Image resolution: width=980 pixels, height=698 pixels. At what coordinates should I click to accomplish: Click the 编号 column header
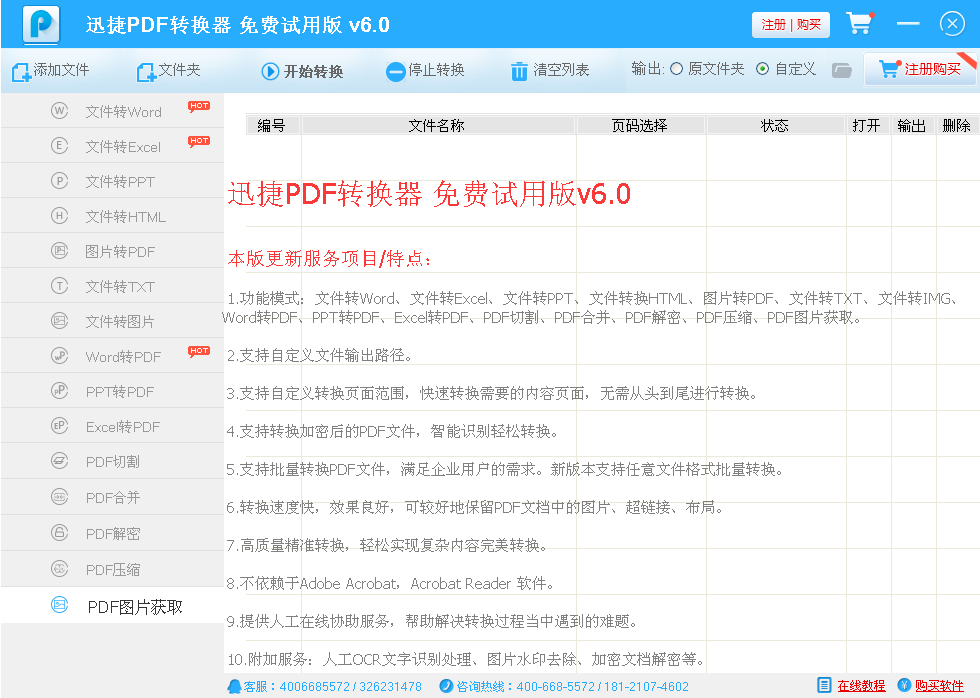[x=272, y=126]
